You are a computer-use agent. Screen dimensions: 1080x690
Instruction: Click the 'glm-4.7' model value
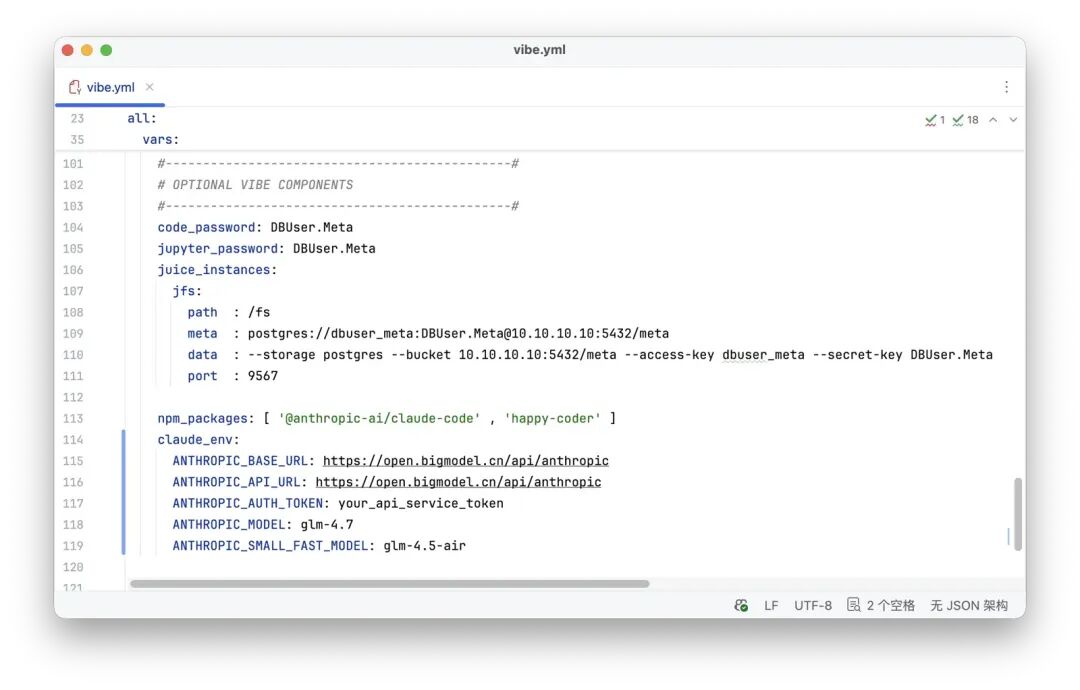[326, 525]
